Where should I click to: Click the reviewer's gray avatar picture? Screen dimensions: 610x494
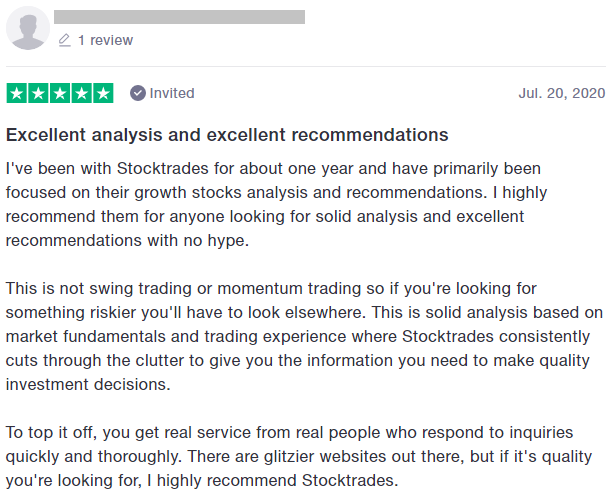[27, 28]
